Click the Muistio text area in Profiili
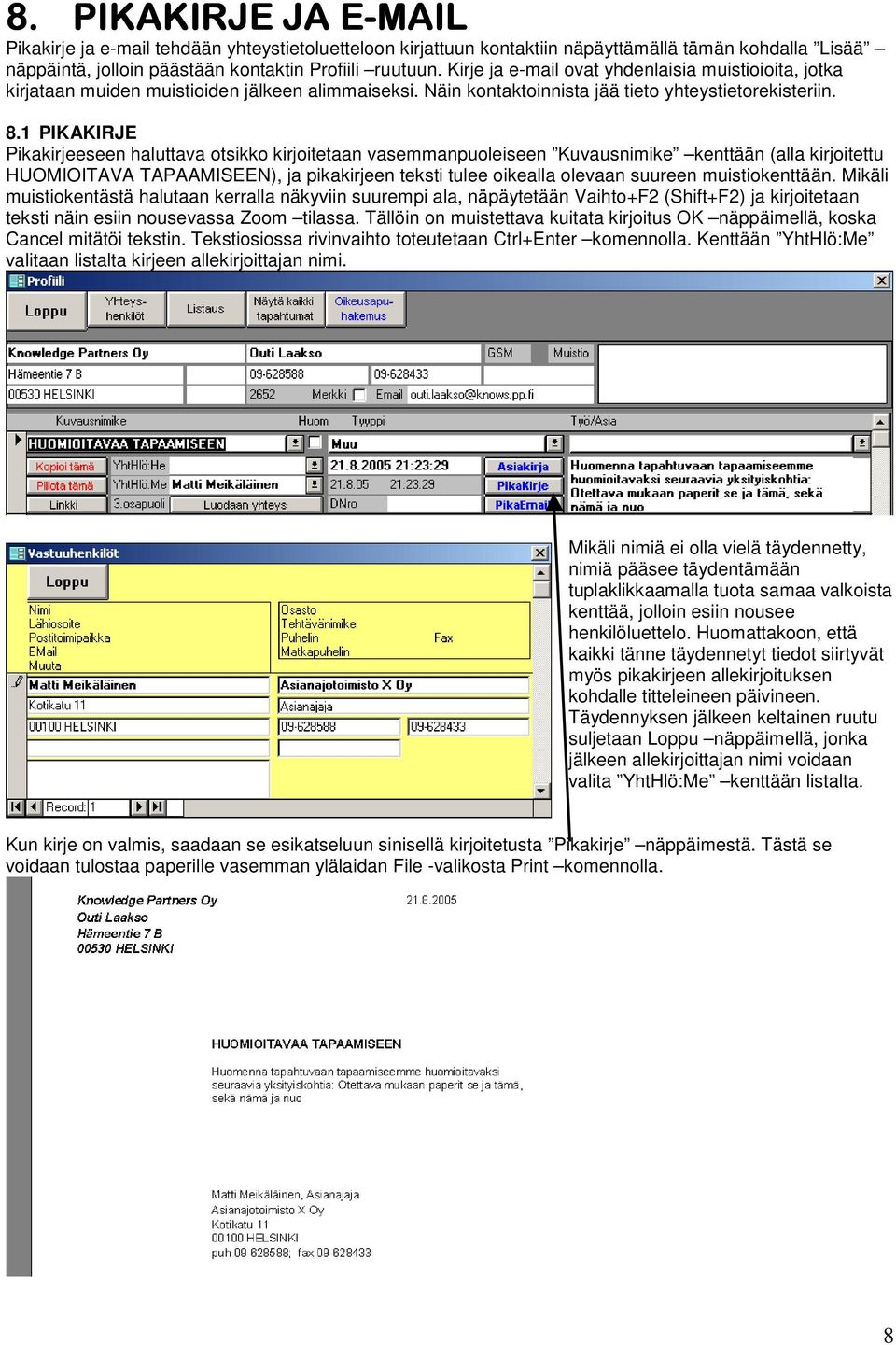This screenshot has width=896, height=1345. pyautogui.click(x=742, y=374)
